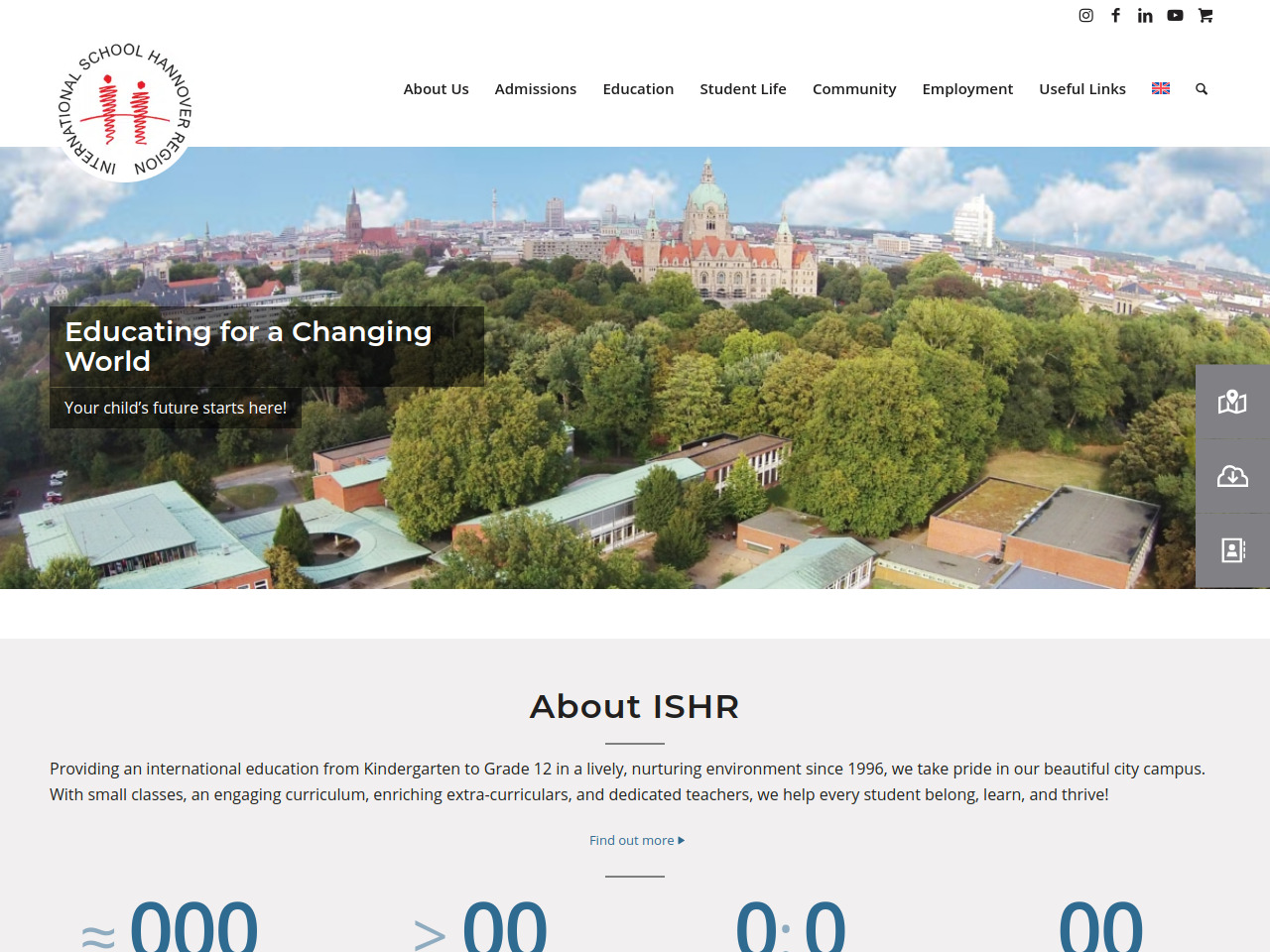Open the shopping cart icon
Screen dimensions: 1270x952
click(x=1206, y=15)
